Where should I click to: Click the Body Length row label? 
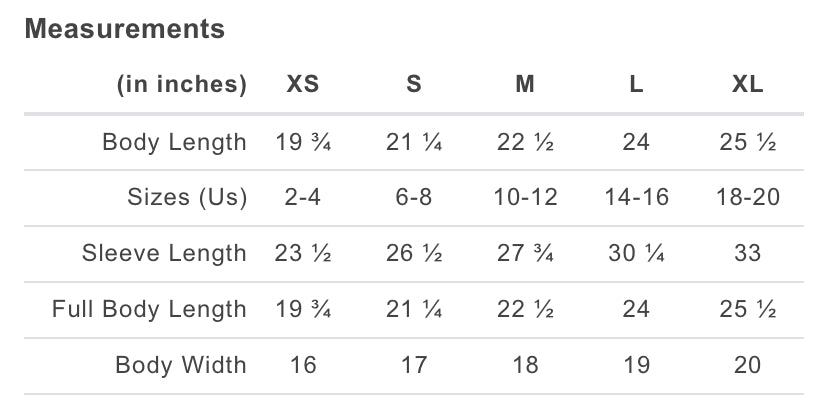pyautogui.click(x=174, y=143)
